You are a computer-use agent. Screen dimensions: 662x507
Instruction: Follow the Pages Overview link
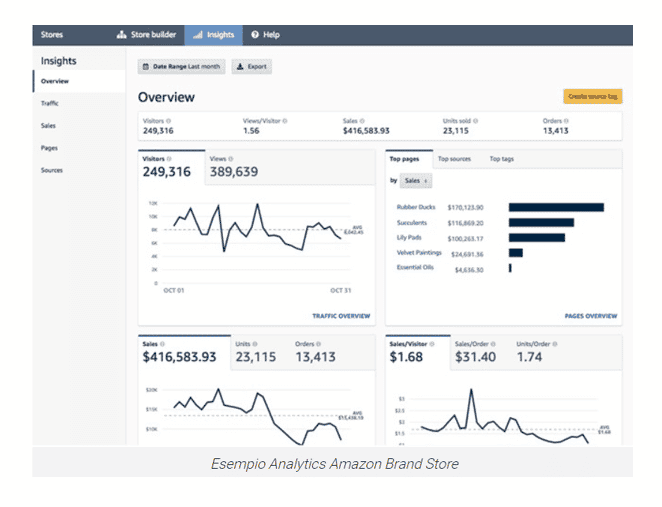click(x=590, y=316)
